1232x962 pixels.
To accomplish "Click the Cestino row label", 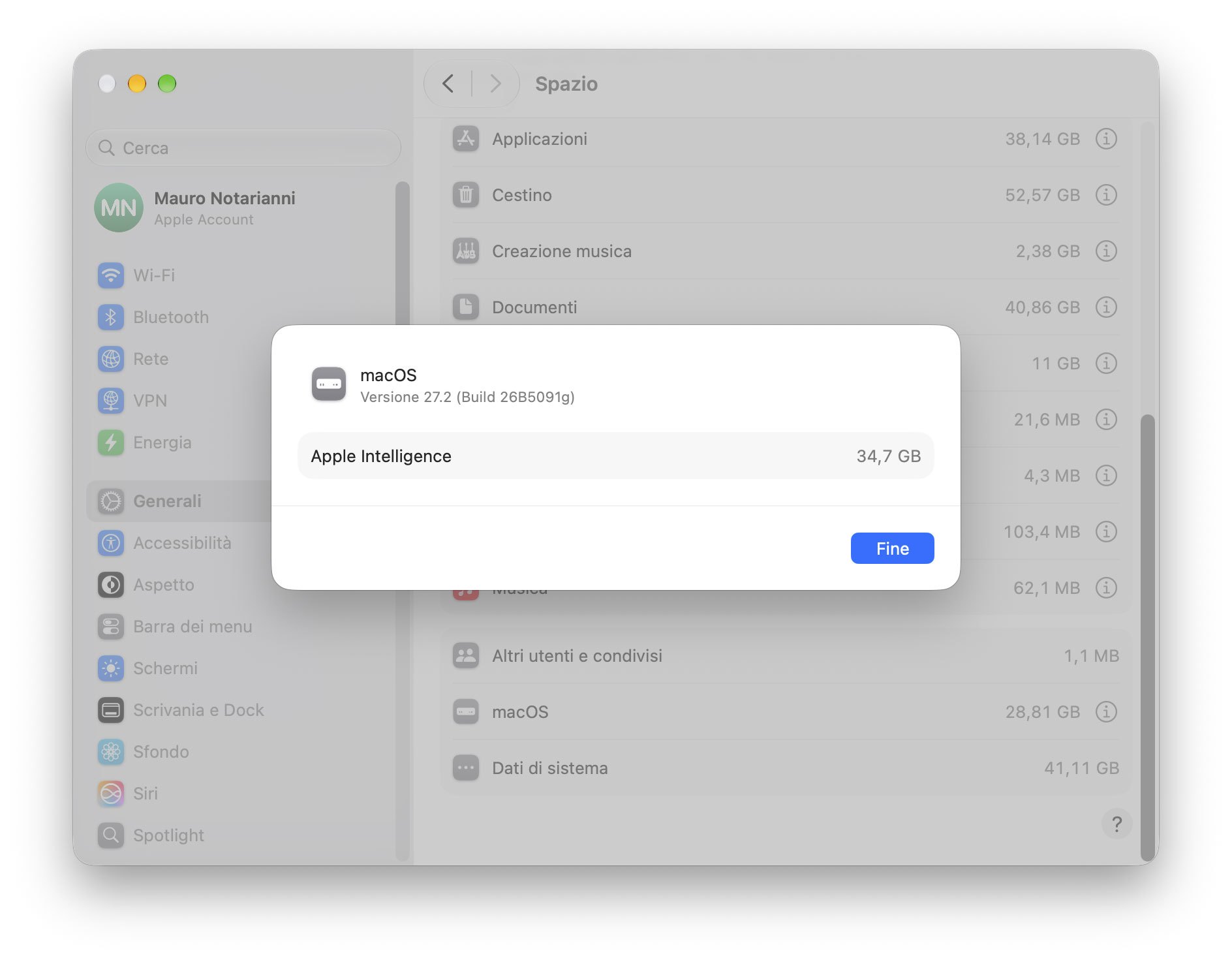I will pos(522,195).
